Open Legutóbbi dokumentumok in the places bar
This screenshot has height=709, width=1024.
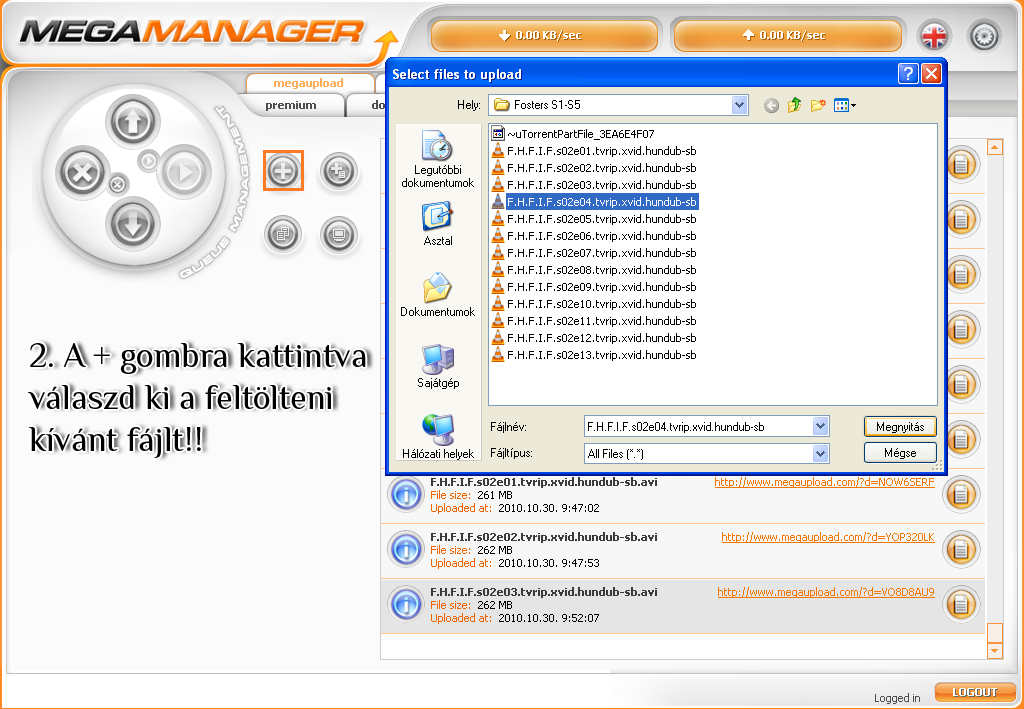click(438, 159)
